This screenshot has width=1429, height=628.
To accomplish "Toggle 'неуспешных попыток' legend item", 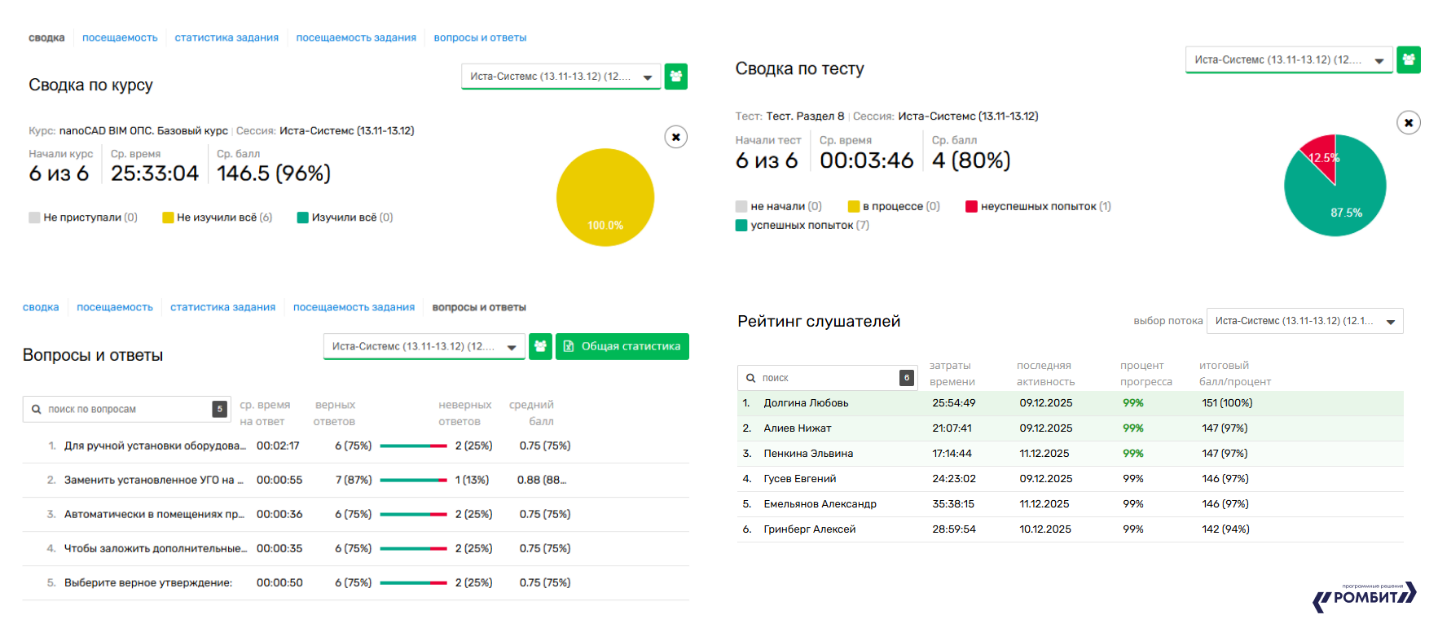I will pyautogui.click(x=1038, y=206).
